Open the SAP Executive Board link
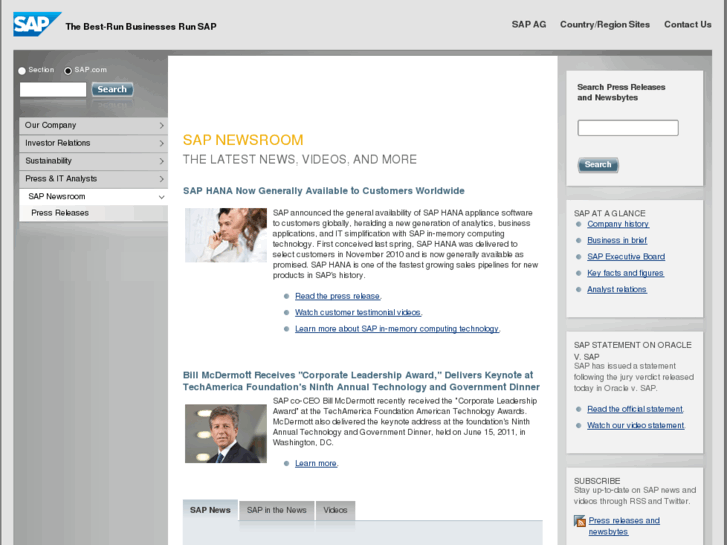This screenshot has width=727, height=545. pyautogui.click(x=626, y=257)
